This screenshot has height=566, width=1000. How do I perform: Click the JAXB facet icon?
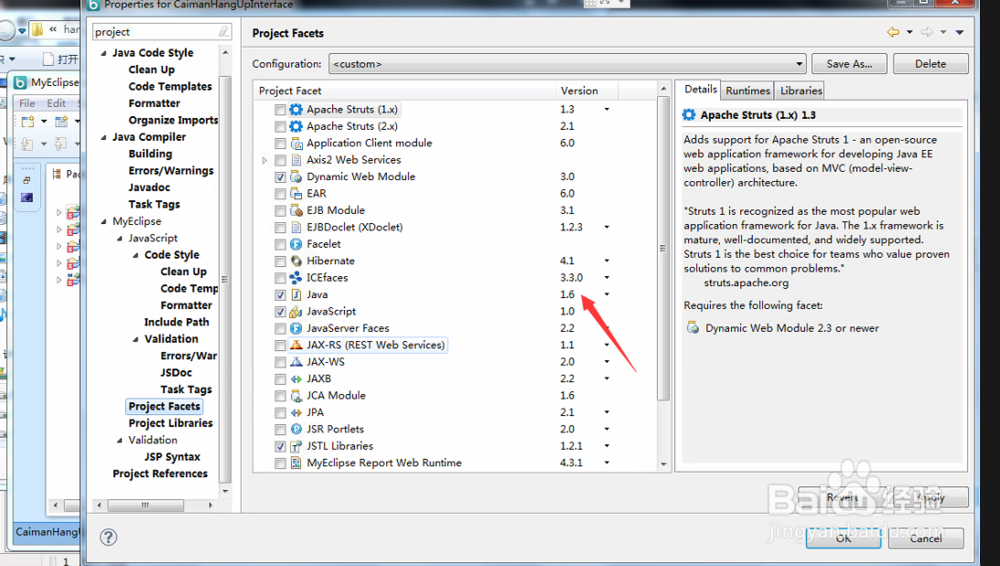tap(296, 378)
